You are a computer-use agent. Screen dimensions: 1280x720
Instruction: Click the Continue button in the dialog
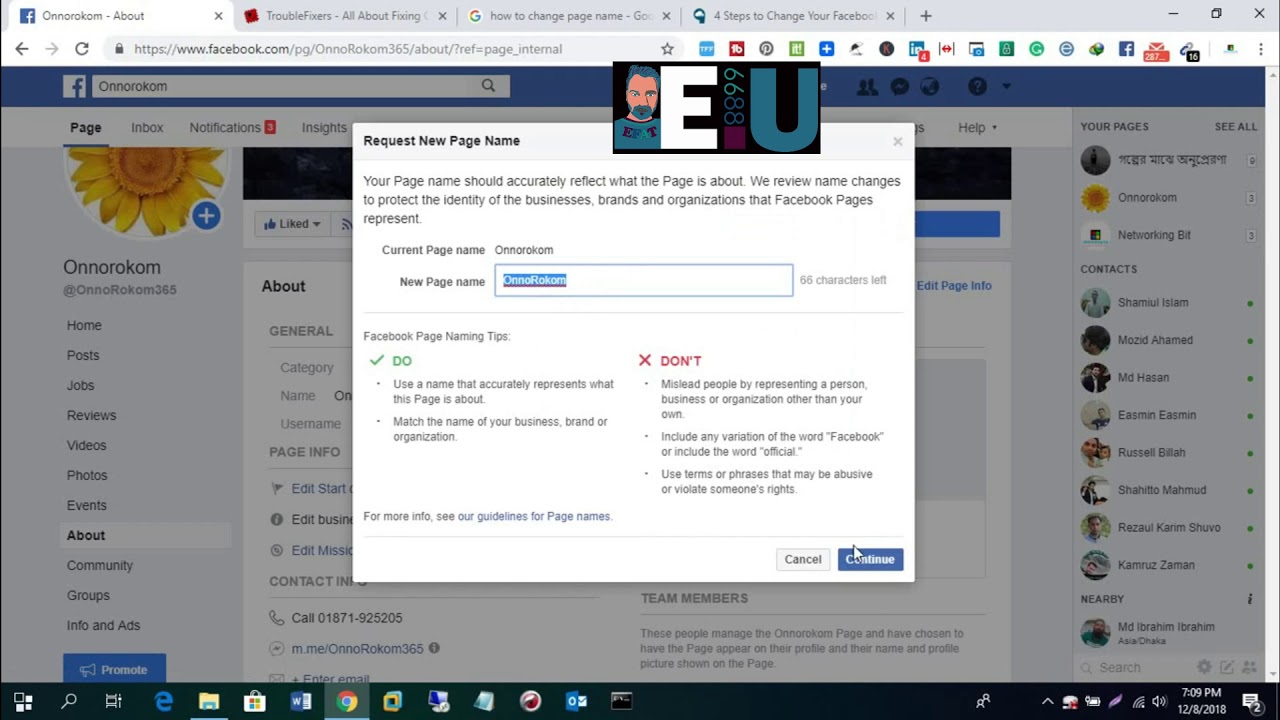click(870, 559)
